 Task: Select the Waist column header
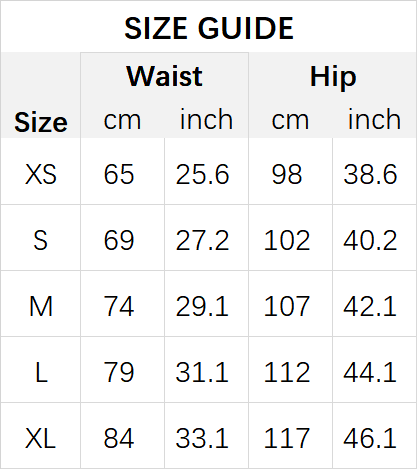point(164,76)
